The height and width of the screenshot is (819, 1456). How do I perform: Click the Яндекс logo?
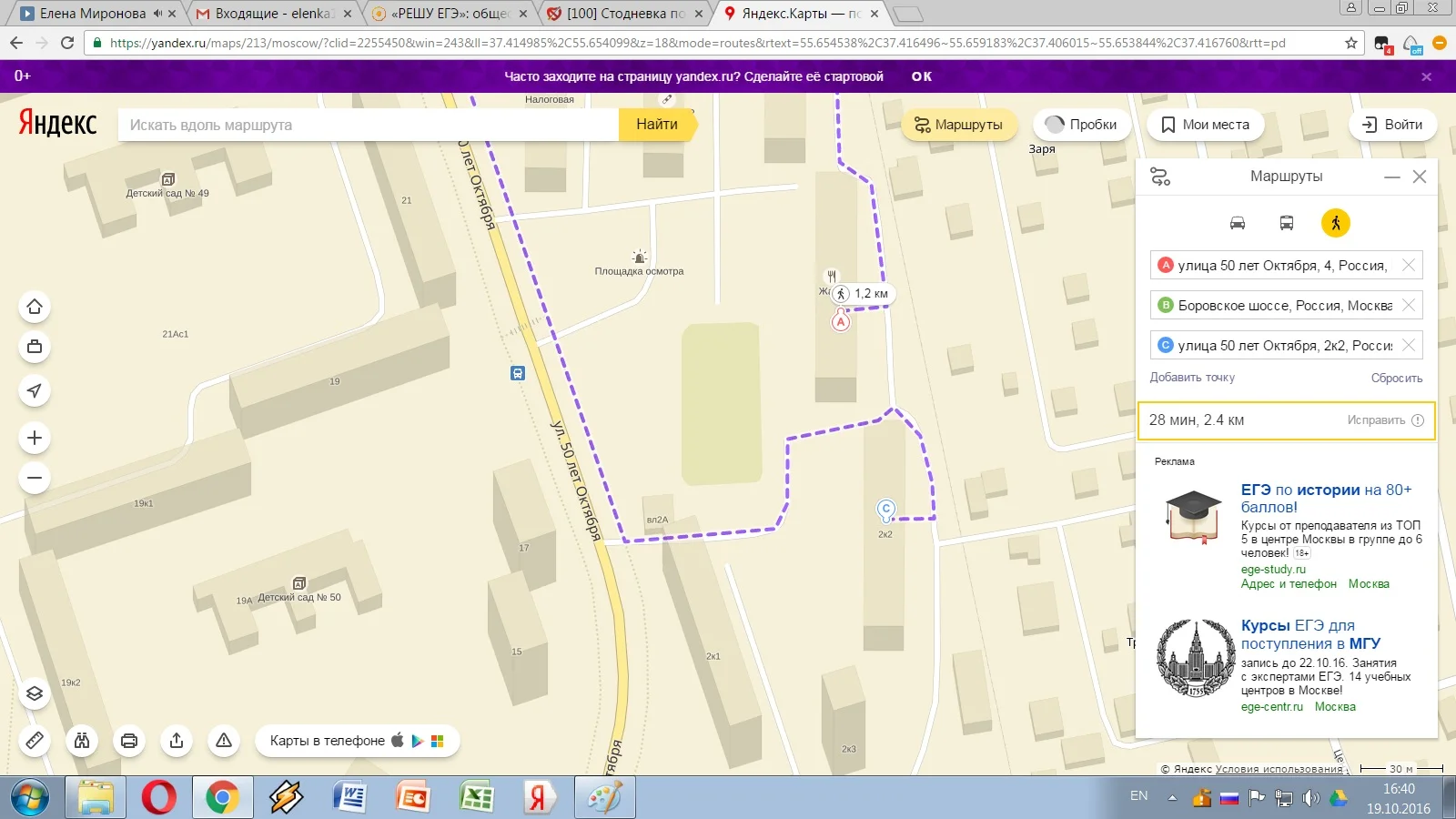point(57,124)
